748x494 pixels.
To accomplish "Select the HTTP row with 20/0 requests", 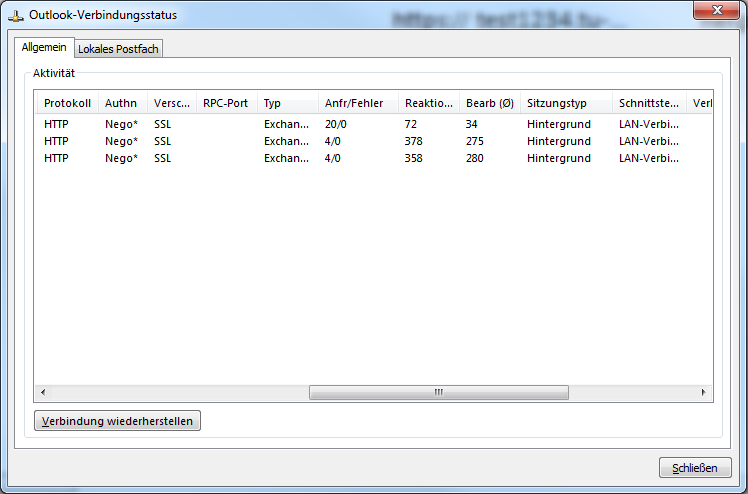I will (x=374, y=124).
